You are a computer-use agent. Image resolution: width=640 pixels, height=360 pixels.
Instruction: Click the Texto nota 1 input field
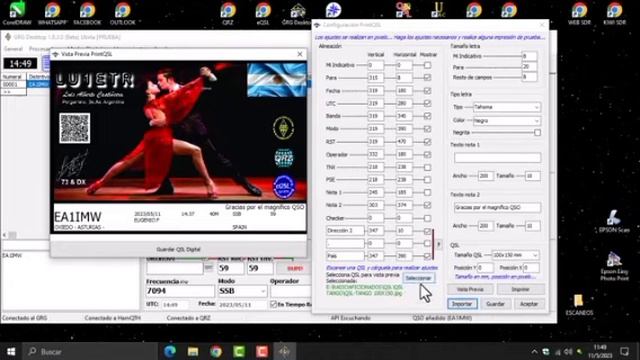[x=497, y=158]
